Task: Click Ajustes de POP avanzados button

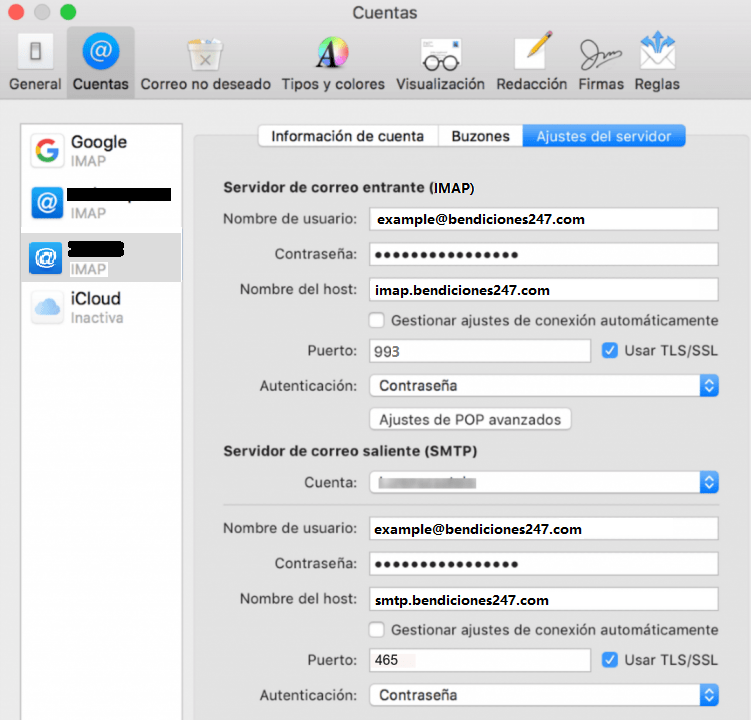Action: [470, 419]
